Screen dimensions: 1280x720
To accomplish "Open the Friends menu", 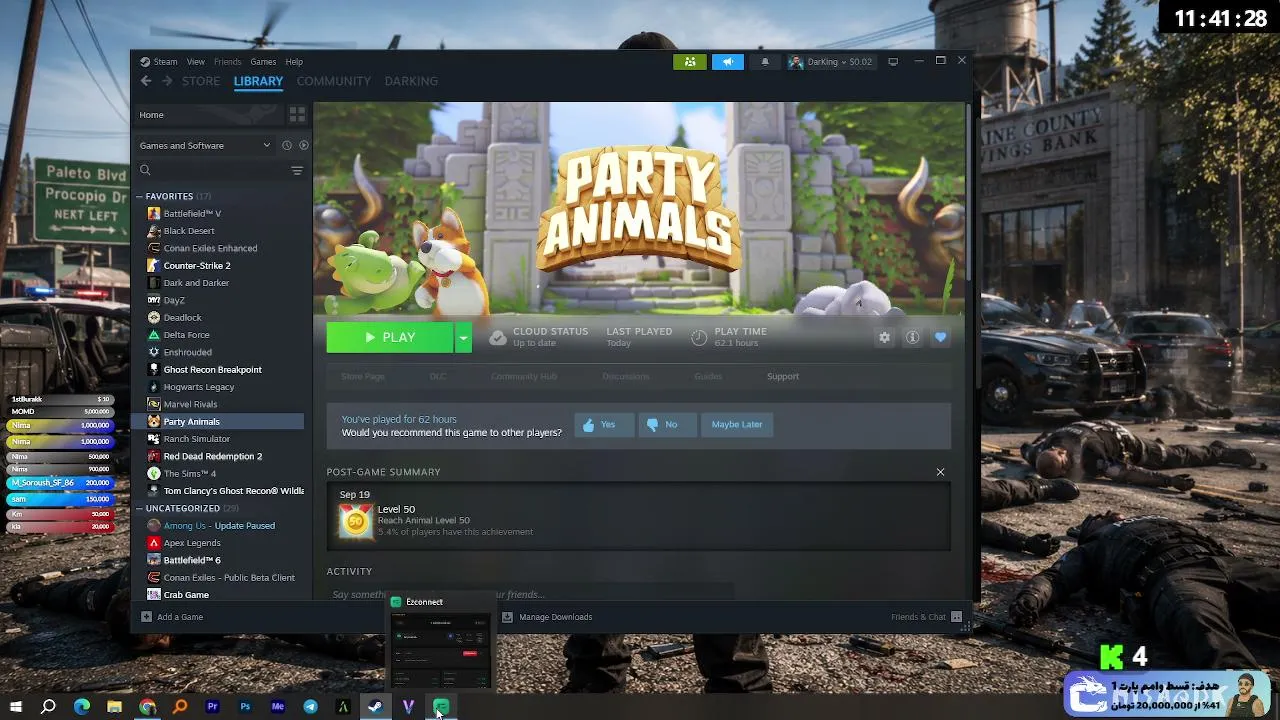I will tap(227, 62).
